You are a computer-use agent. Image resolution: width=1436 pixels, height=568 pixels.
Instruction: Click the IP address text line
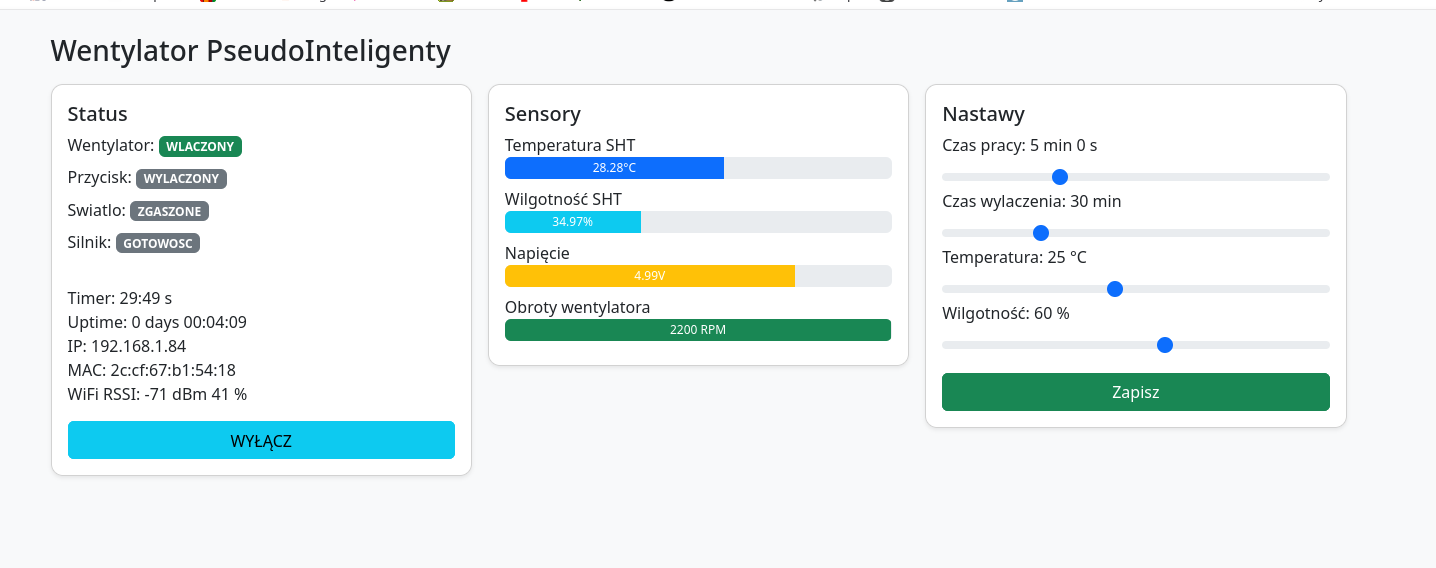[x=127, y=346]
